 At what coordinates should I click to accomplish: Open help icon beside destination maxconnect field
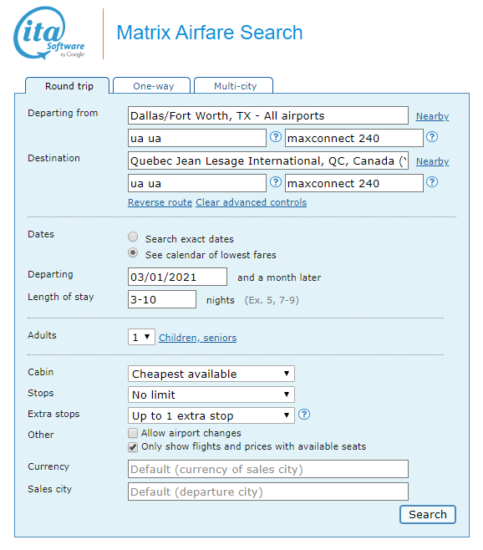[x=432, y=182]
